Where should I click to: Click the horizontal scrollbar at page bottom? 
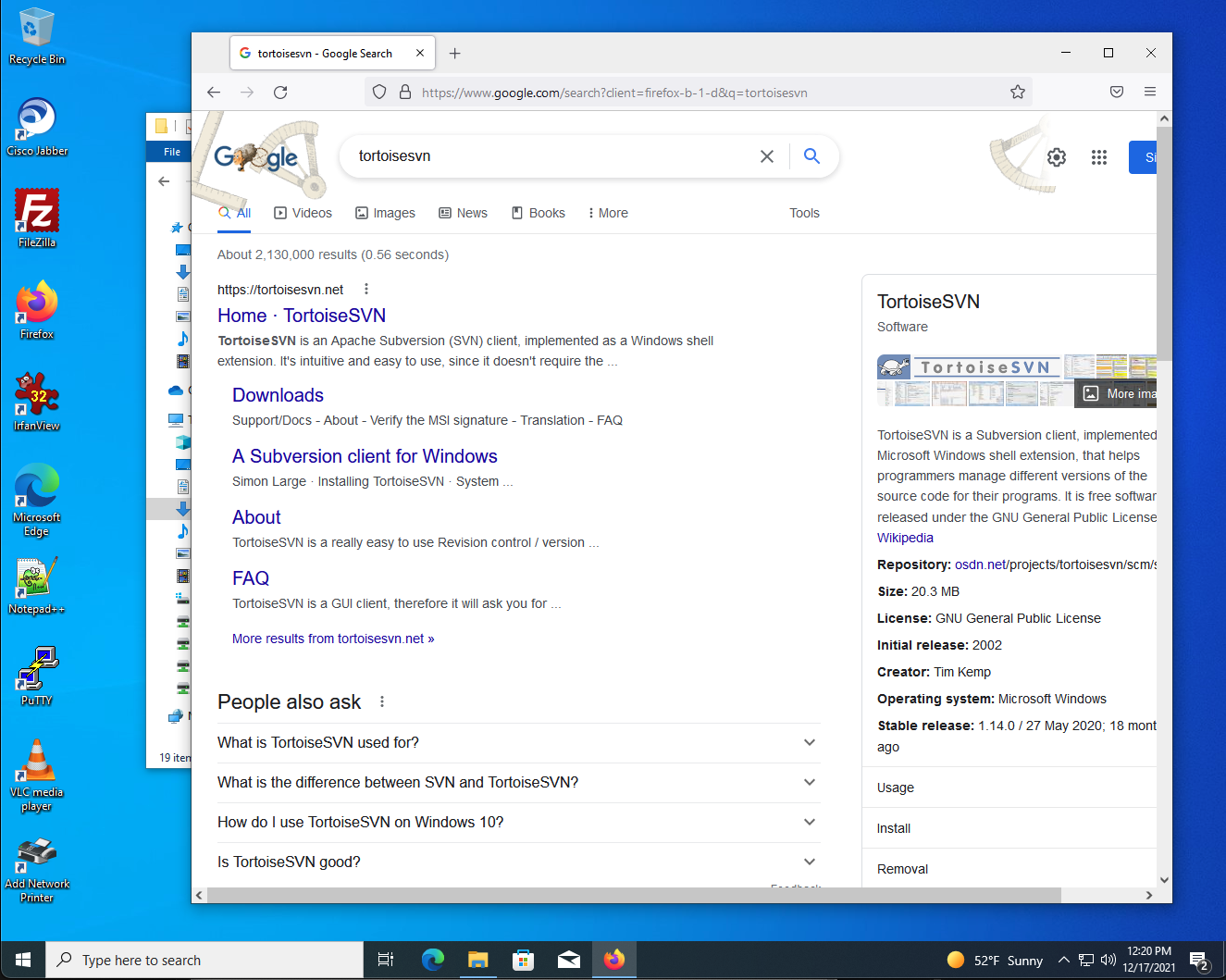click(634, 895)
